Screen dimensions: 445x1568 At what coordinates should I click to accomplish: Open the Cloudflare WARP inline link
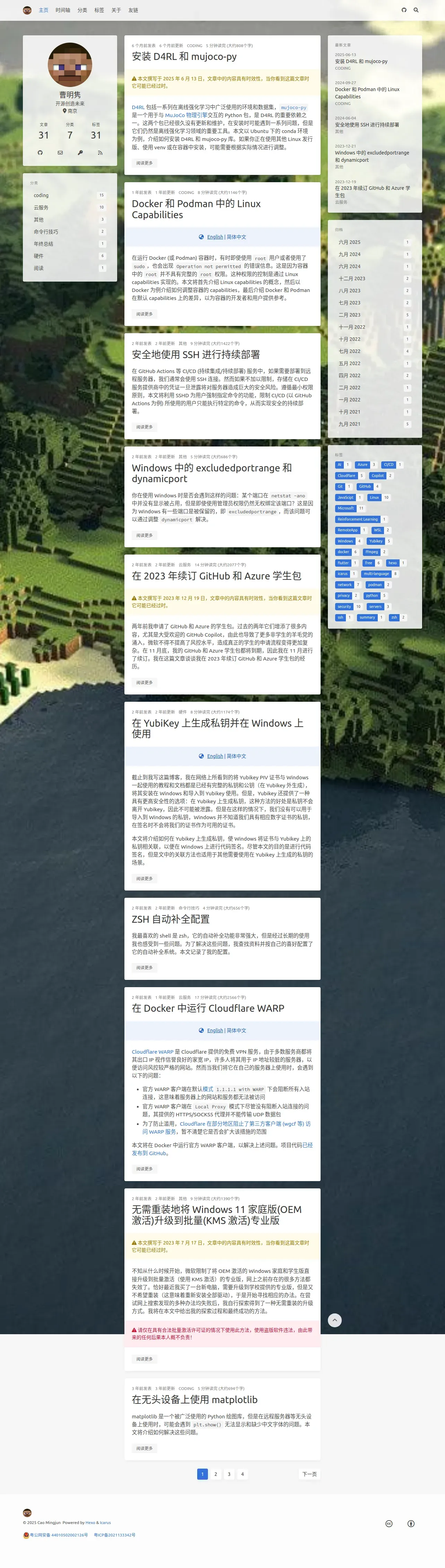pyautogui.click(x=153, y=1052)
